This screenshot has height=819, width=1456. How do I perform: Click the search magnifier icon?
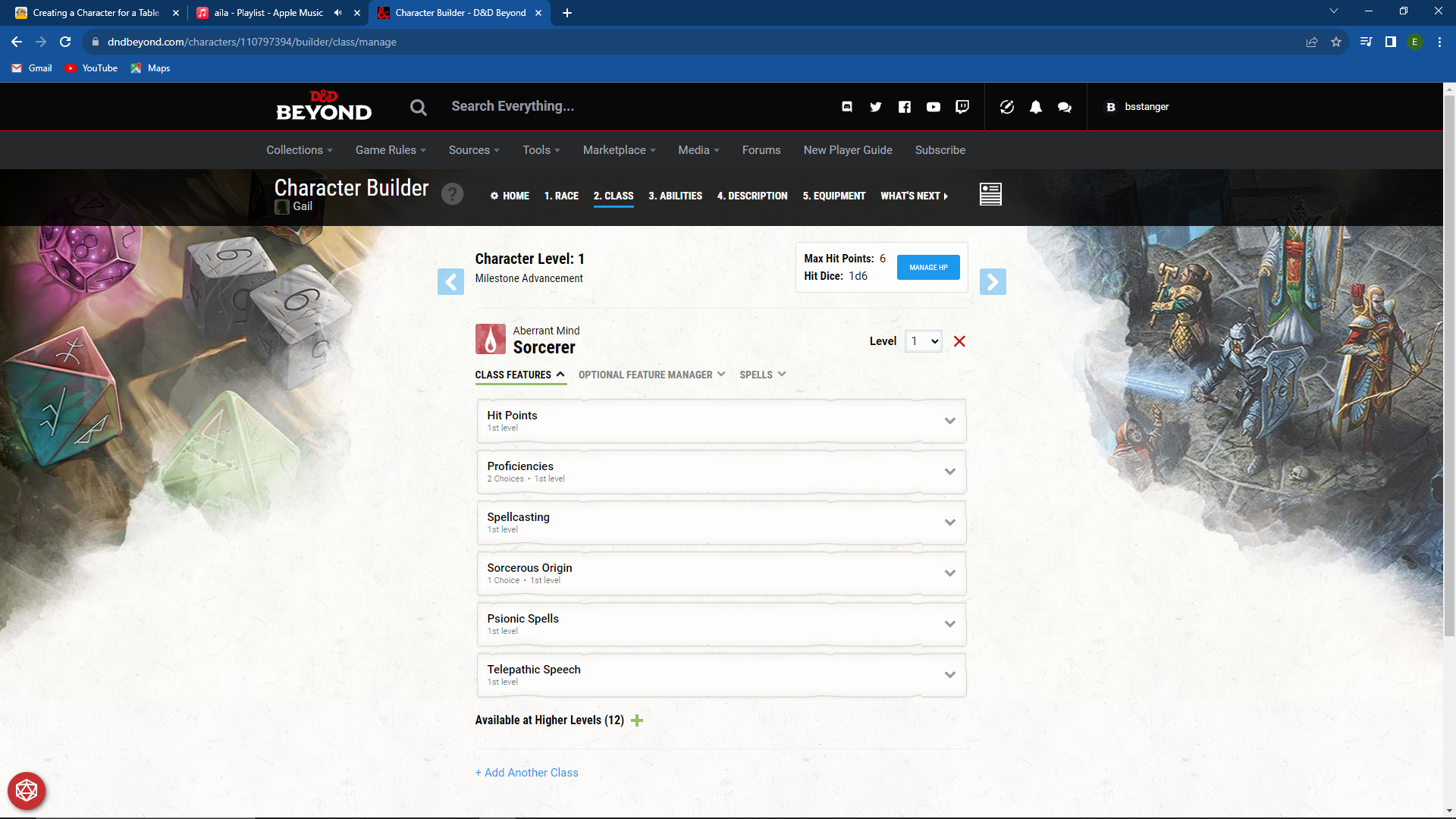coord(419,107)
